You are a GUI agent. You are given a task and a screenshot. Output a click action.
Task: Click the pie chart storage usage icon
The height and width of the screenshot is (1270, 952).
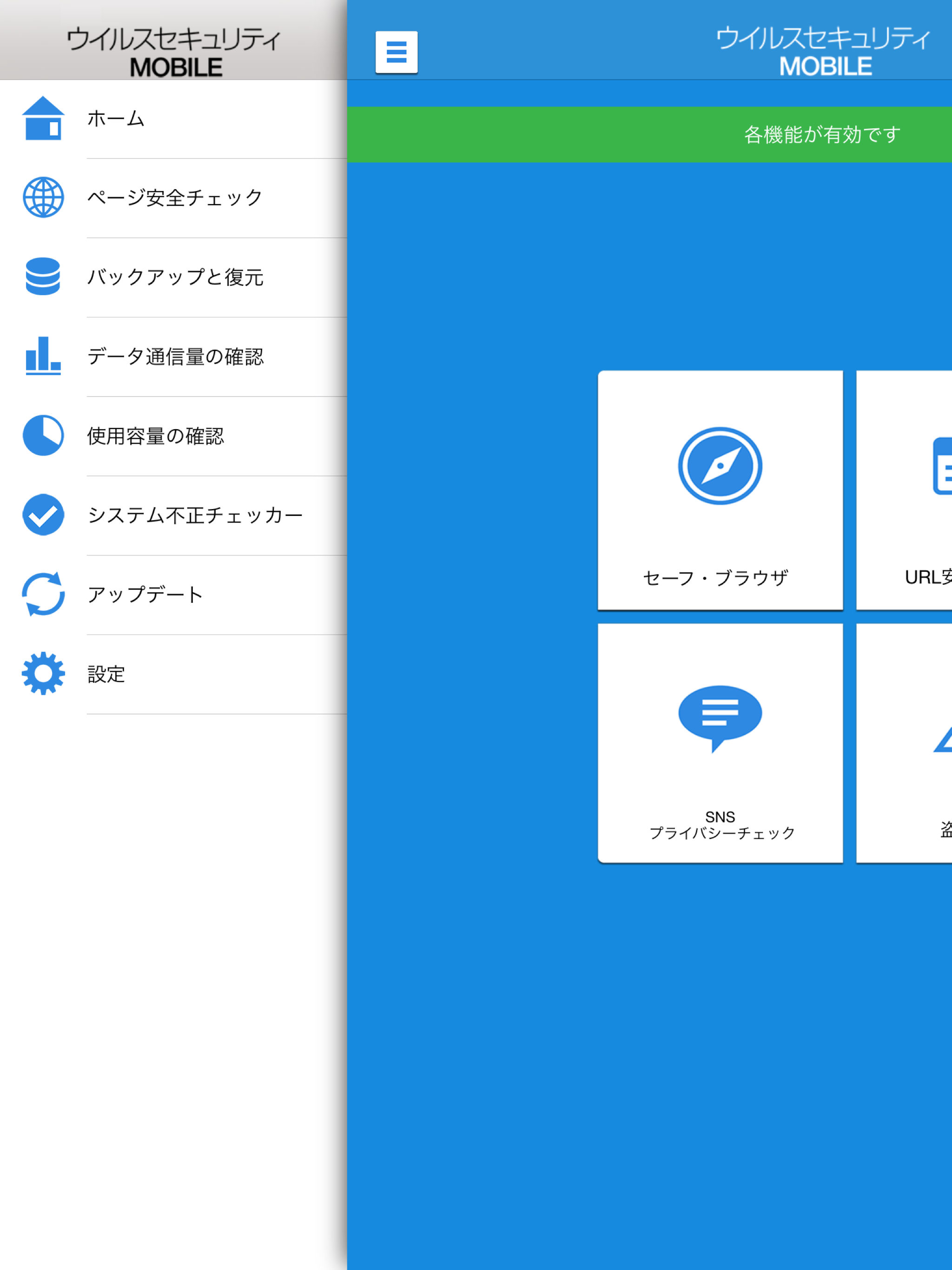[43, 435]
